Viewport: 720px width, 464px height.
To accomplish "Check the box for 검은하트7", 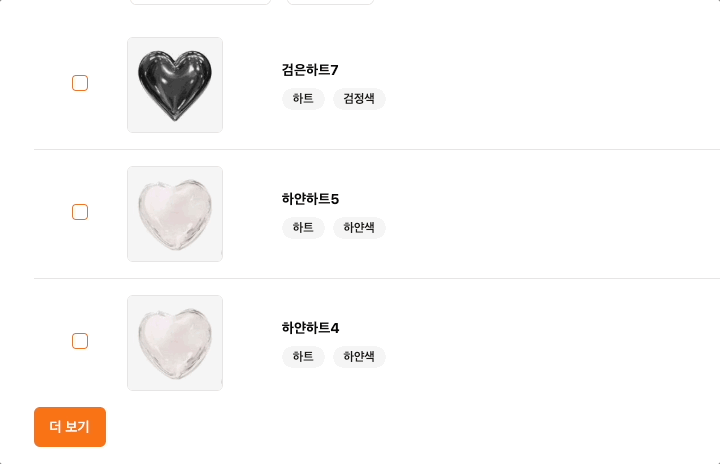I will (80, 83).
